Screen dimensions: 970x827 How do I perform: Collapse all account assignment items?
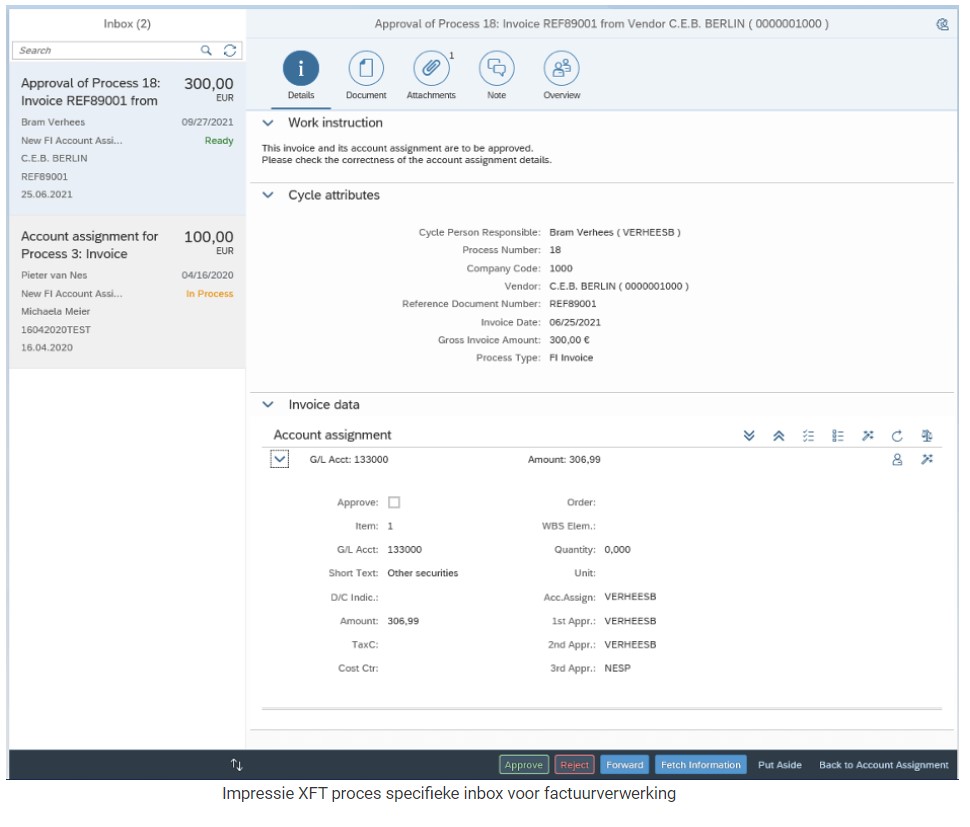[x=779, y=435]
